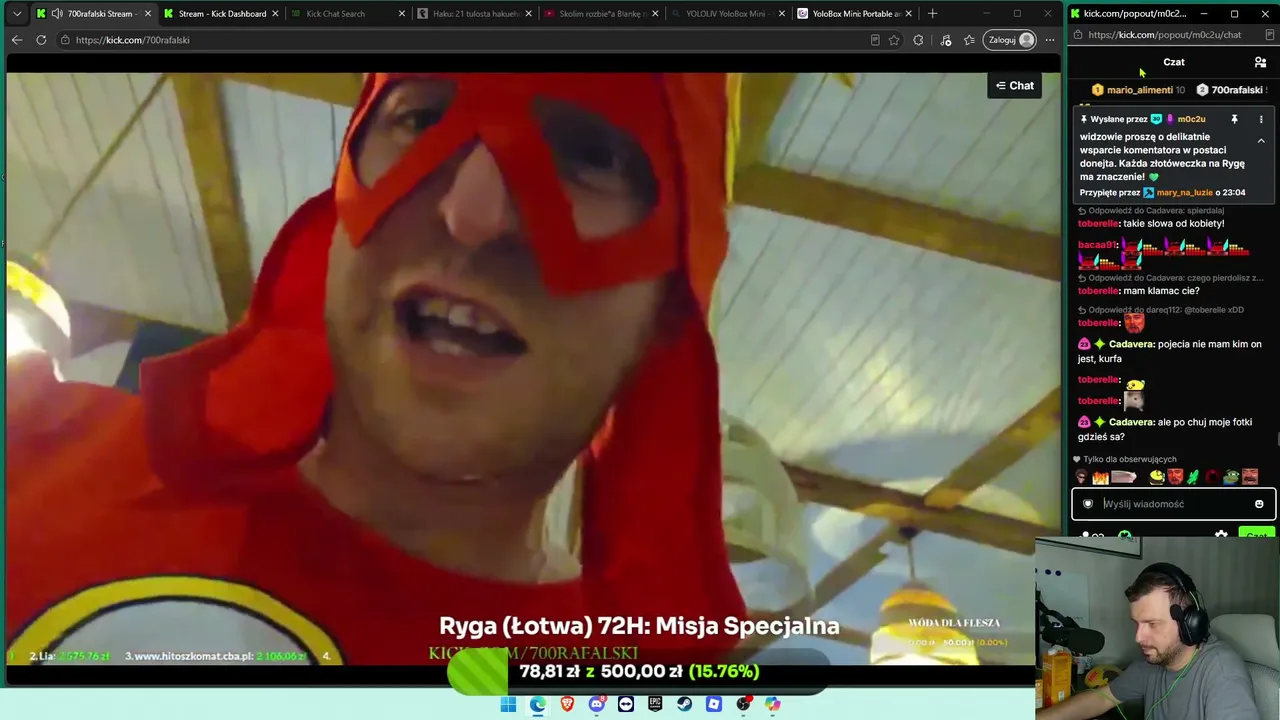The height and width of the screenshot is (720, 1280).
Task: Open the browser extensions icon
Action: pos(918,40)
